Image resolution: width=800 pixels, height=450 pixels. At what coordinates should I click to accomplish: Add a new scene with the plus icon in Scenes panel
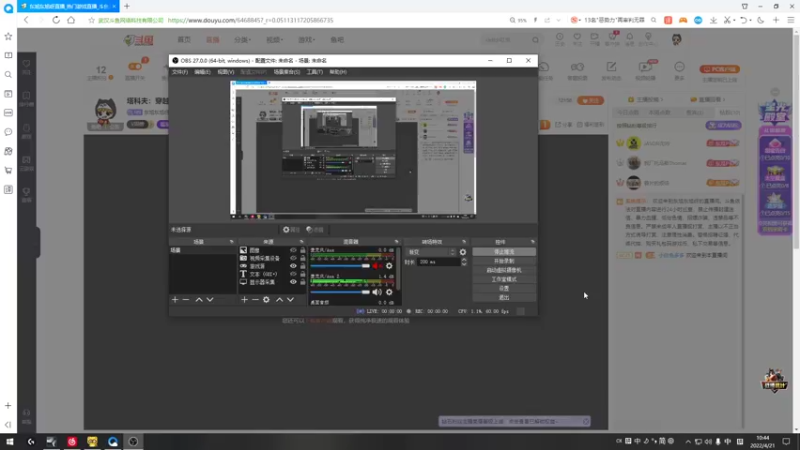coord(175,299)
